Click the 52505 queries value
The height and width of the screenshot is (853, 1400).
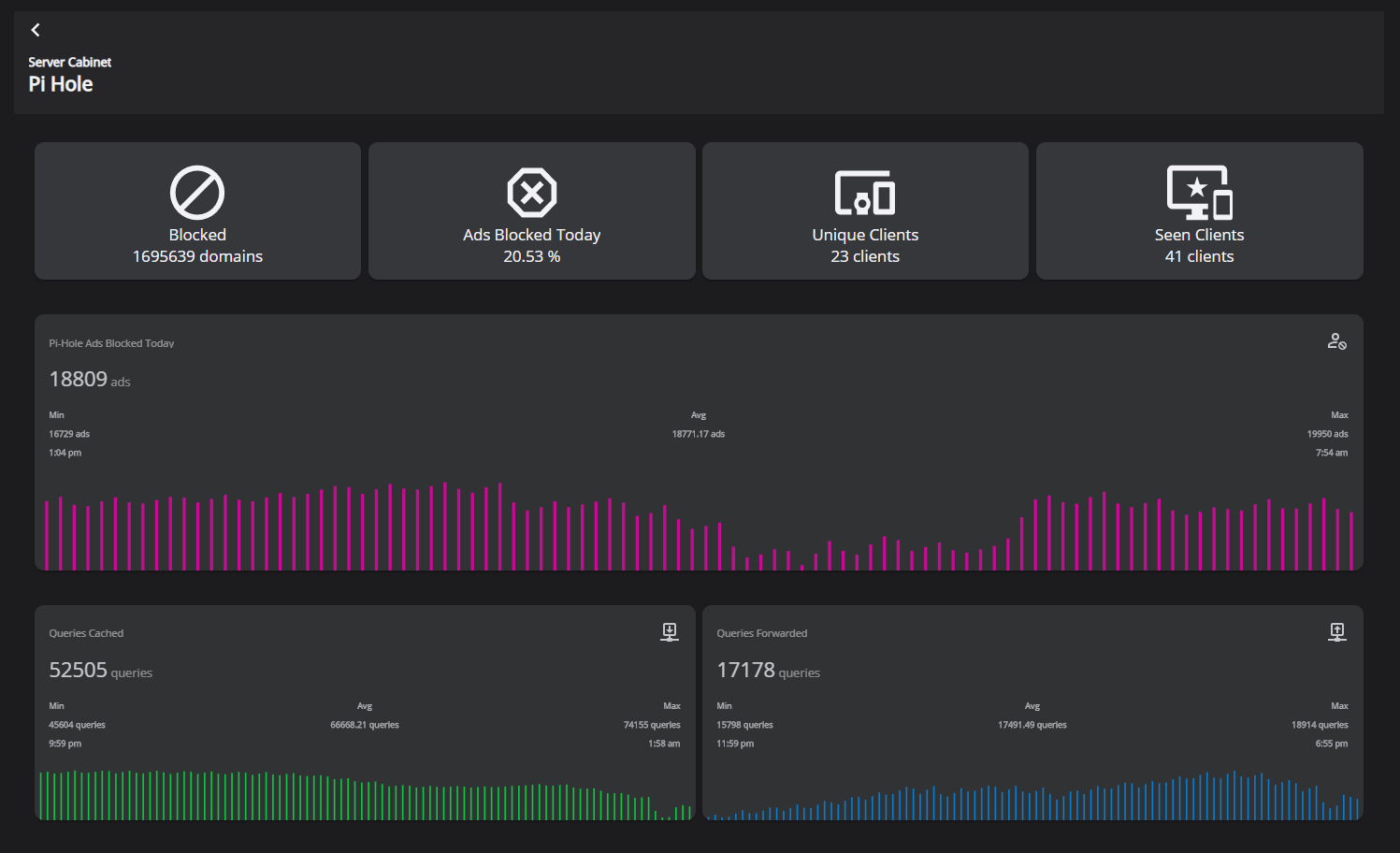click(x=100, y=670)
